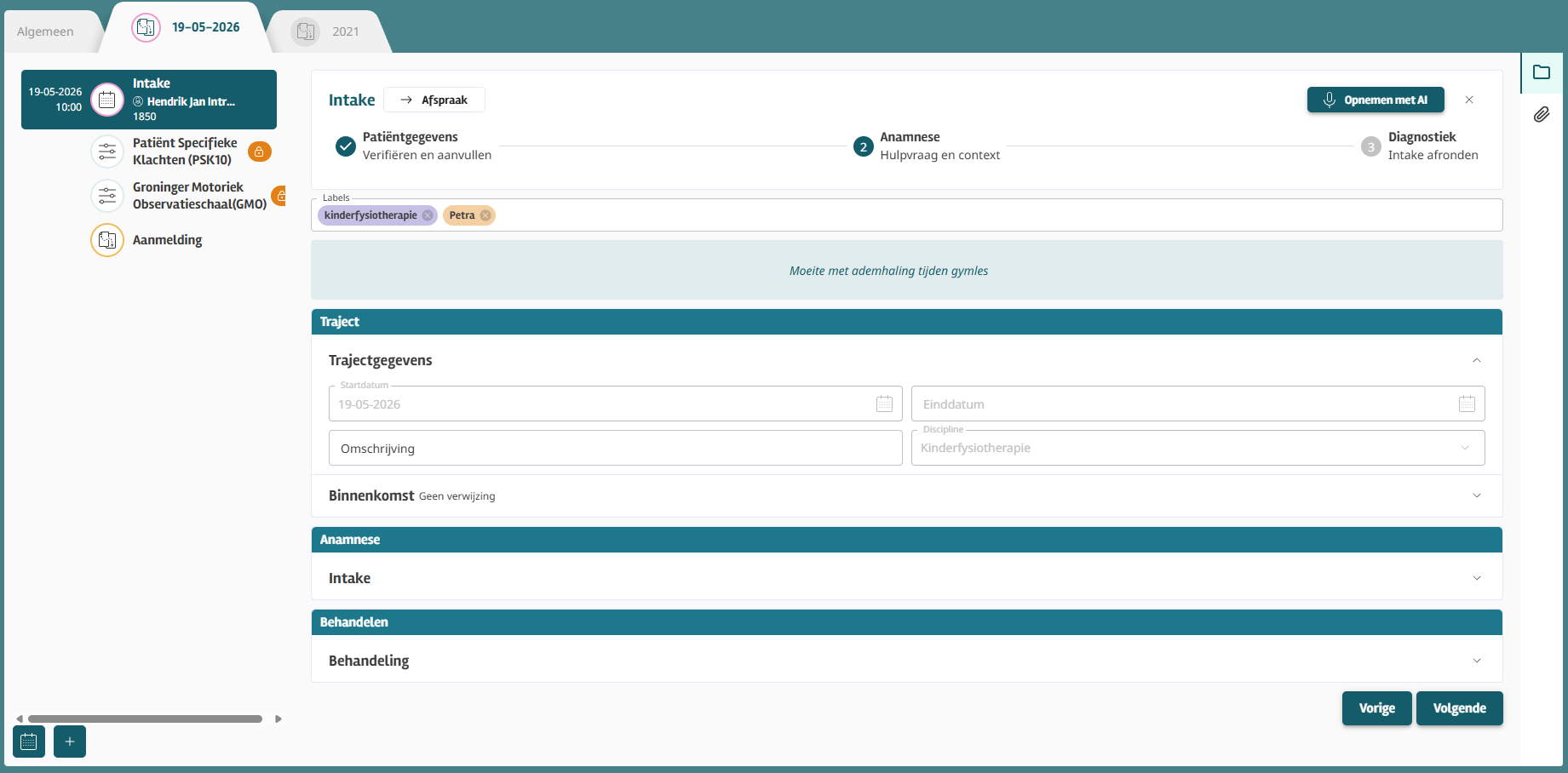Remove the kinderfysiotherapie label
This screenshot has height=773, width=1568.
coord(428,215)
